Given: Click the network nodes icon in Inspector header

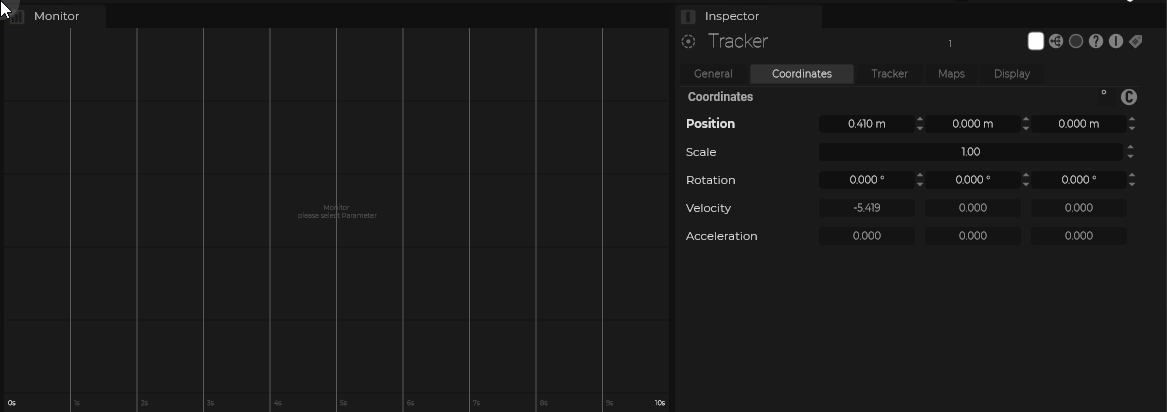Looking at the screenshot, I should 1056,41.
